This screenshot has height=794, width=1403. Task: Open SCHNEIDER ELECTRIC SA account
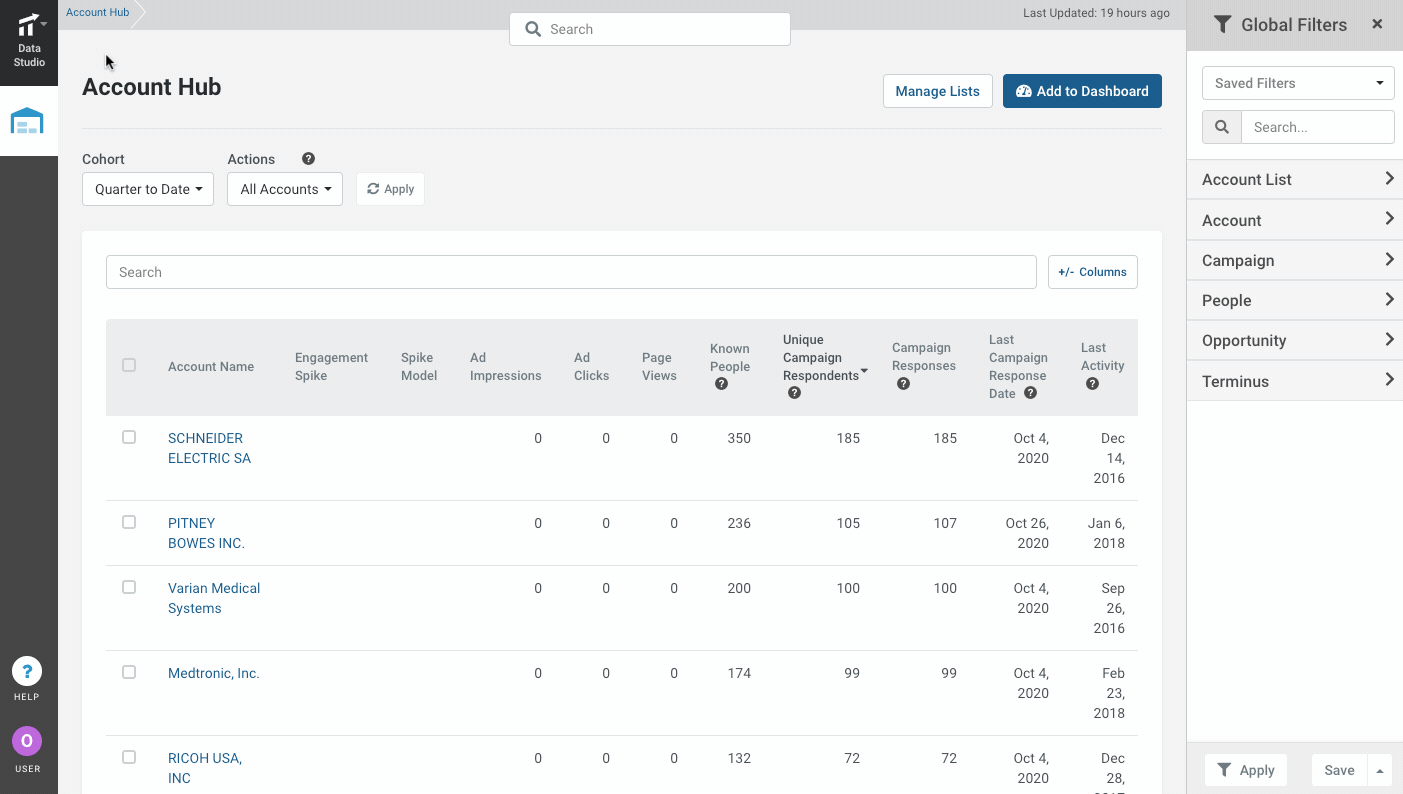pos(209,448)
